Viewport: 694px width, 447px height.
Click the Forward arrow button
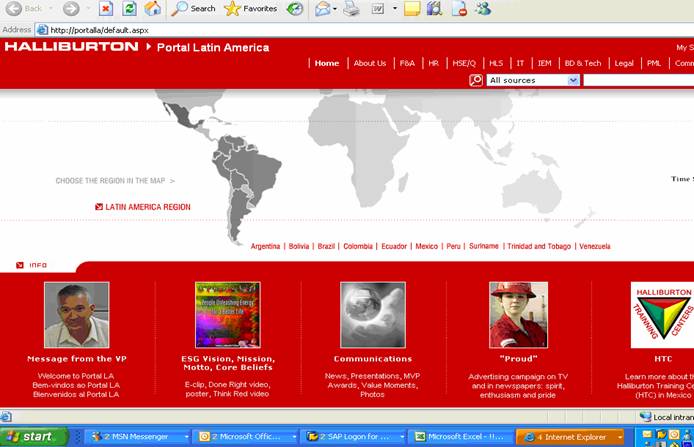coord(71,8)
